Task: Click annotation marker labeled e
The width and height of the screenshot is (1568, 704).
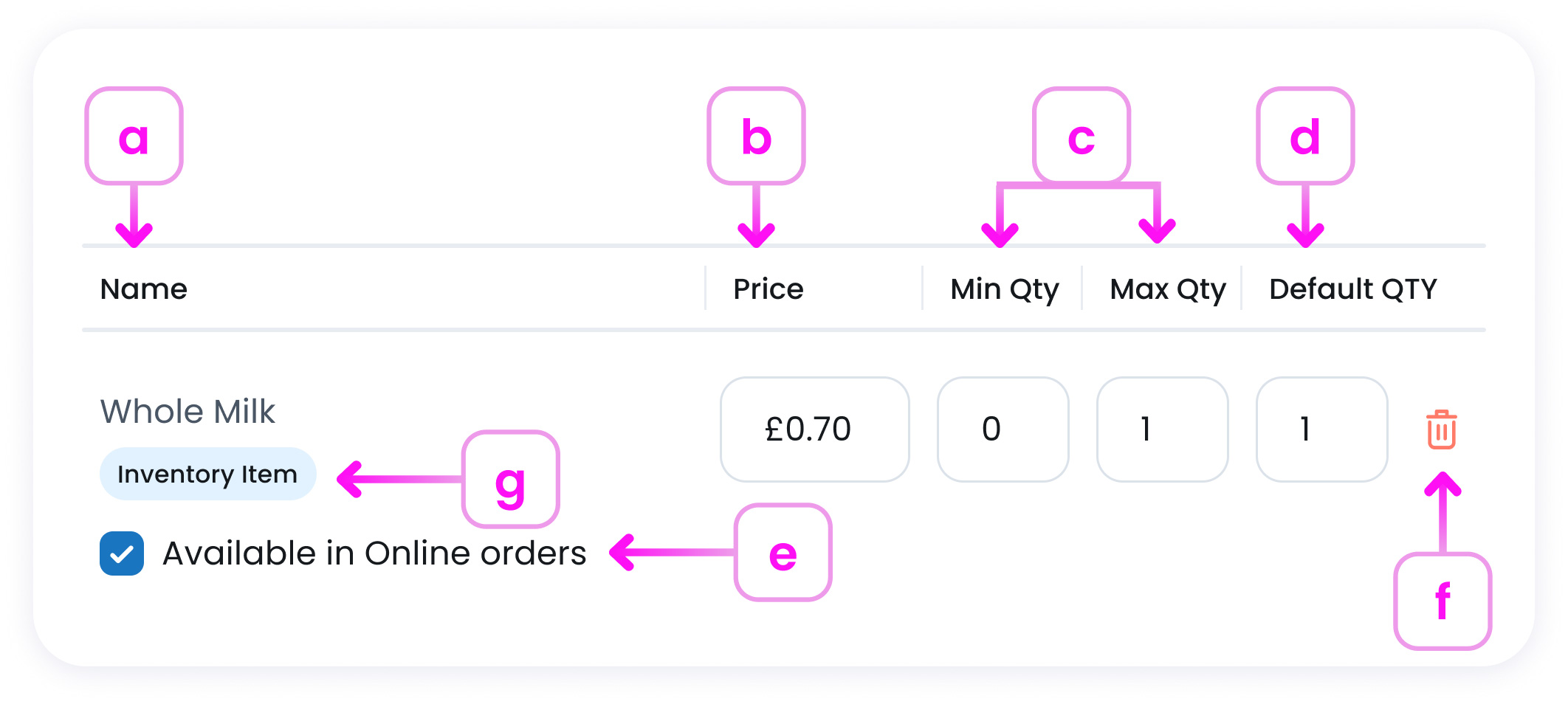Action: 783,553
